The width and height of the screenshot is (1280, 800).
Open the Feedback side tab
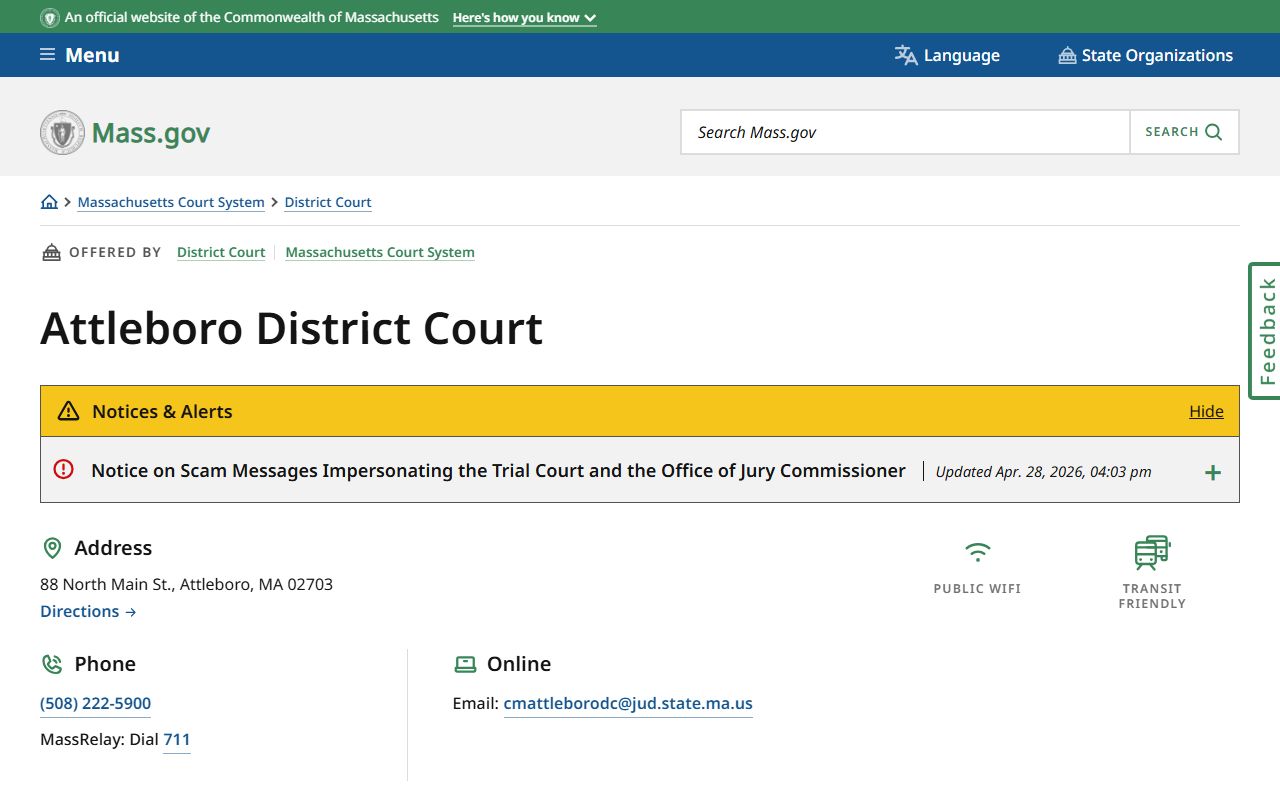[x=1265, y=331]
